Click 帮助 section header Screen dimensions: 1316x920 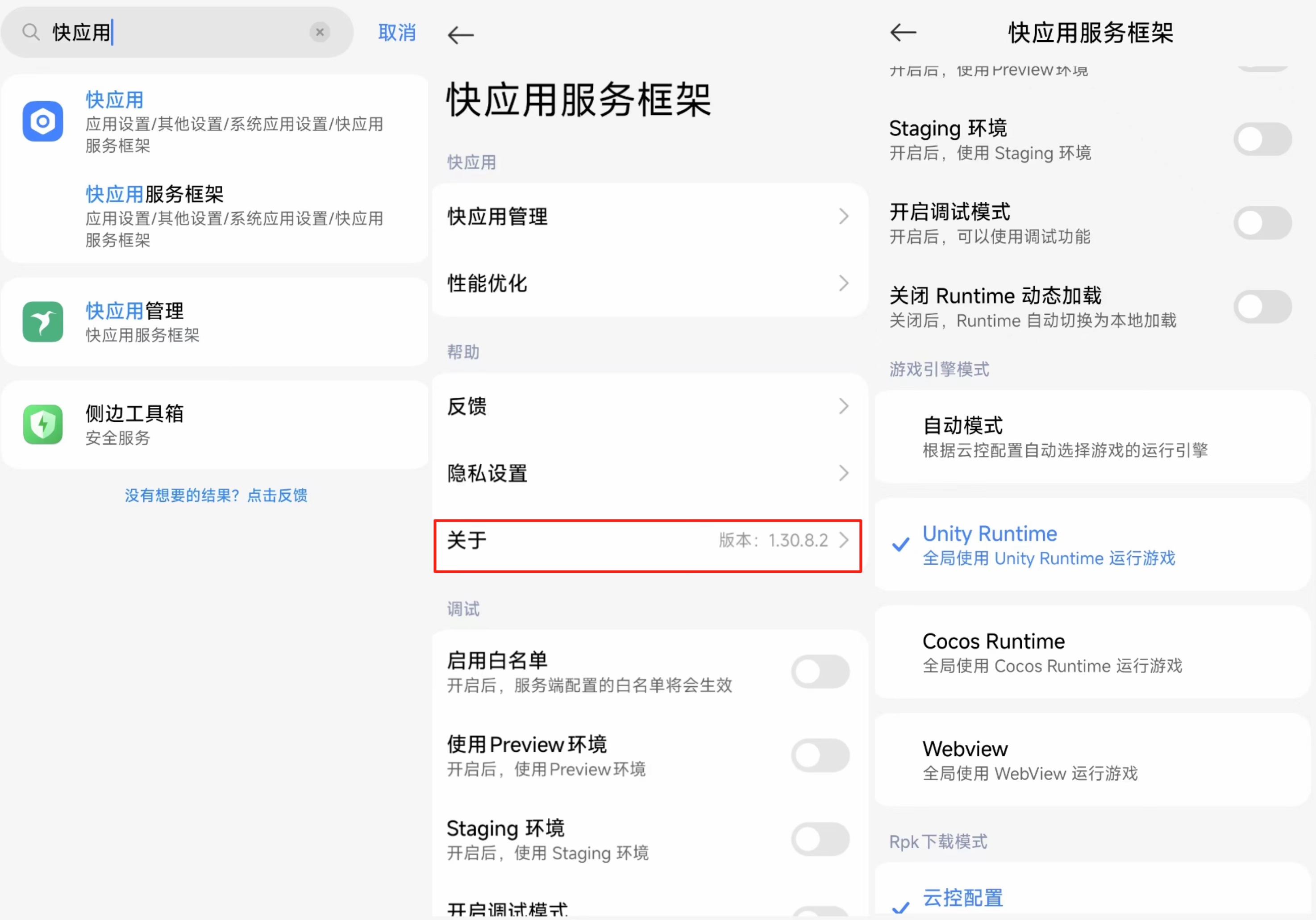click(463, 352)
